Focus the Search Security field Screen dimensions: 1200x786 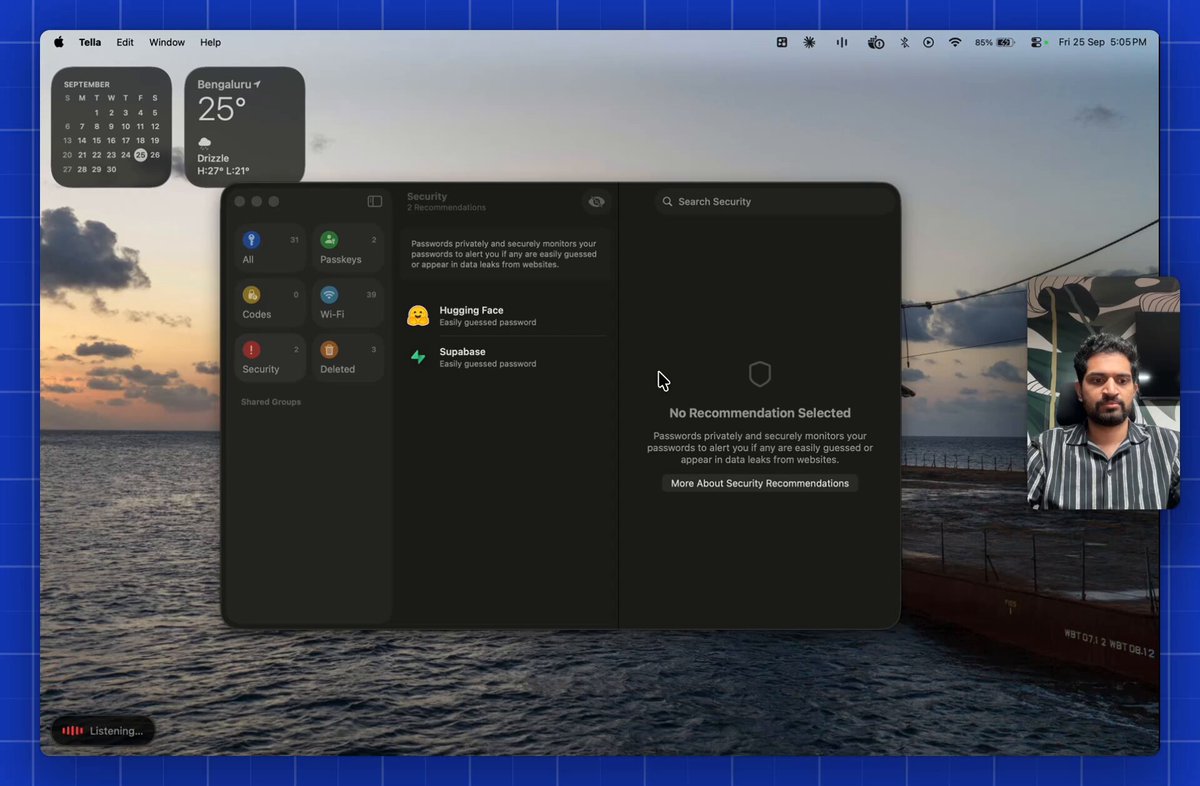pos(775,201)
